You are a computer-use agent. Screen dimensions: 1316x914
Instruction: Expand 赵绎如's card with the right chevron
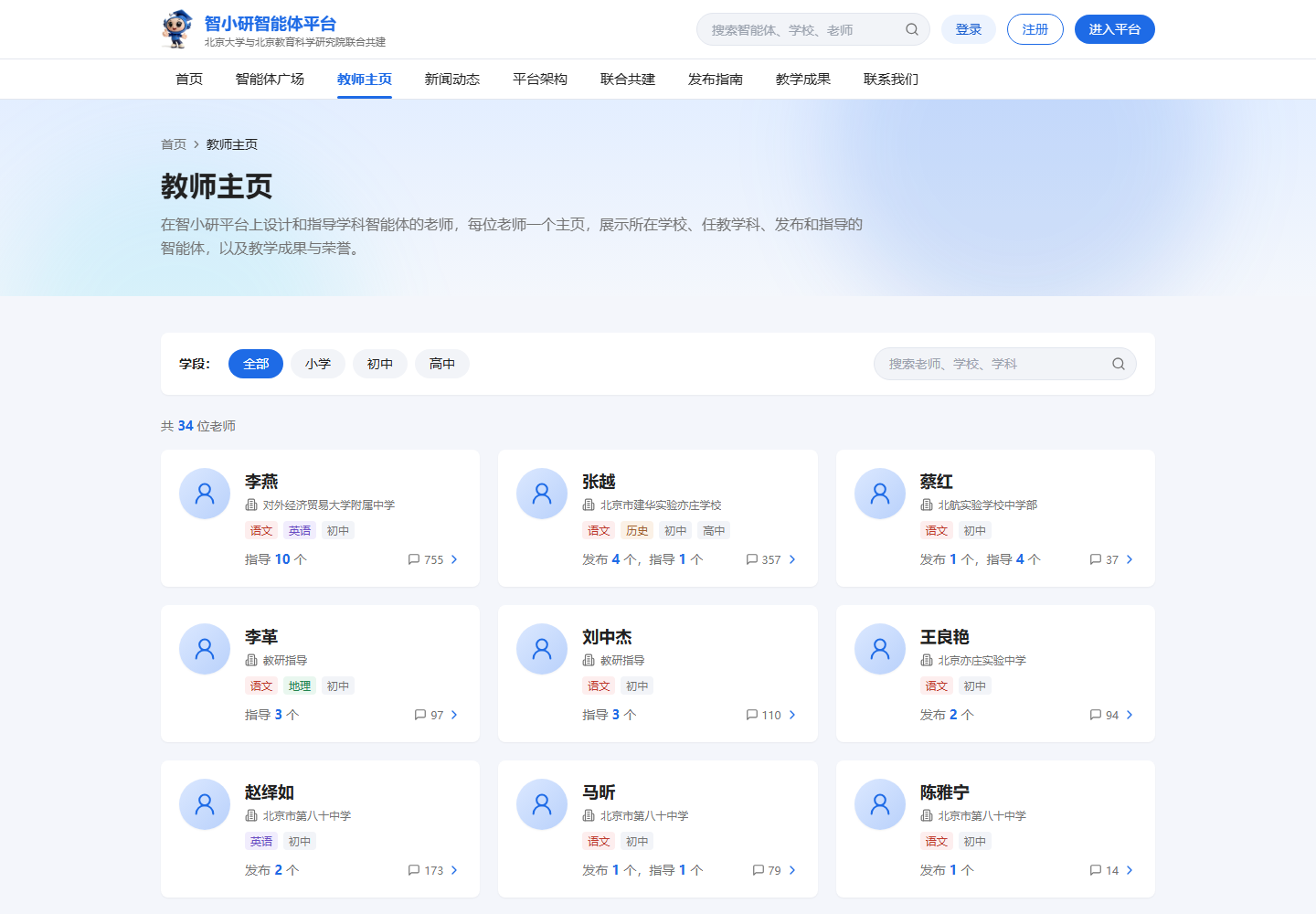point(454,870)
